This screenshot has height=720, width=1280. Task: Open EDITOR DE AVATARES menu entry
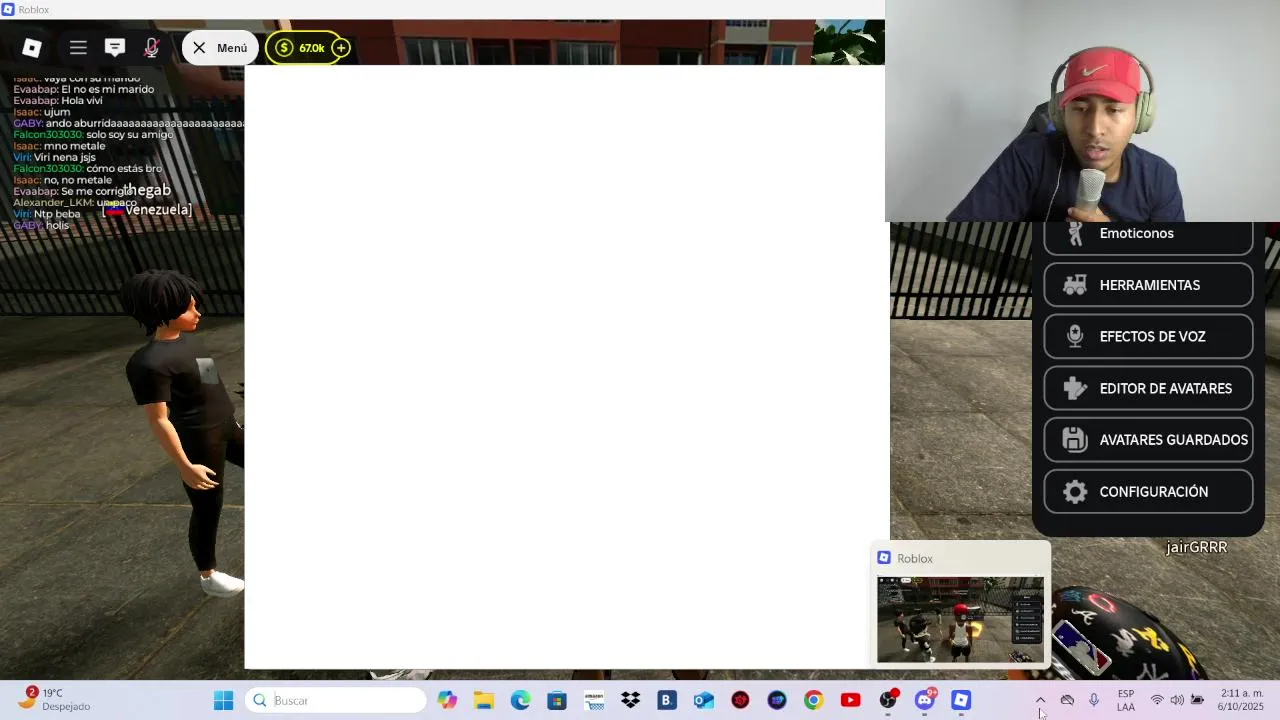pyautogui.click(x=1148, y=389)
